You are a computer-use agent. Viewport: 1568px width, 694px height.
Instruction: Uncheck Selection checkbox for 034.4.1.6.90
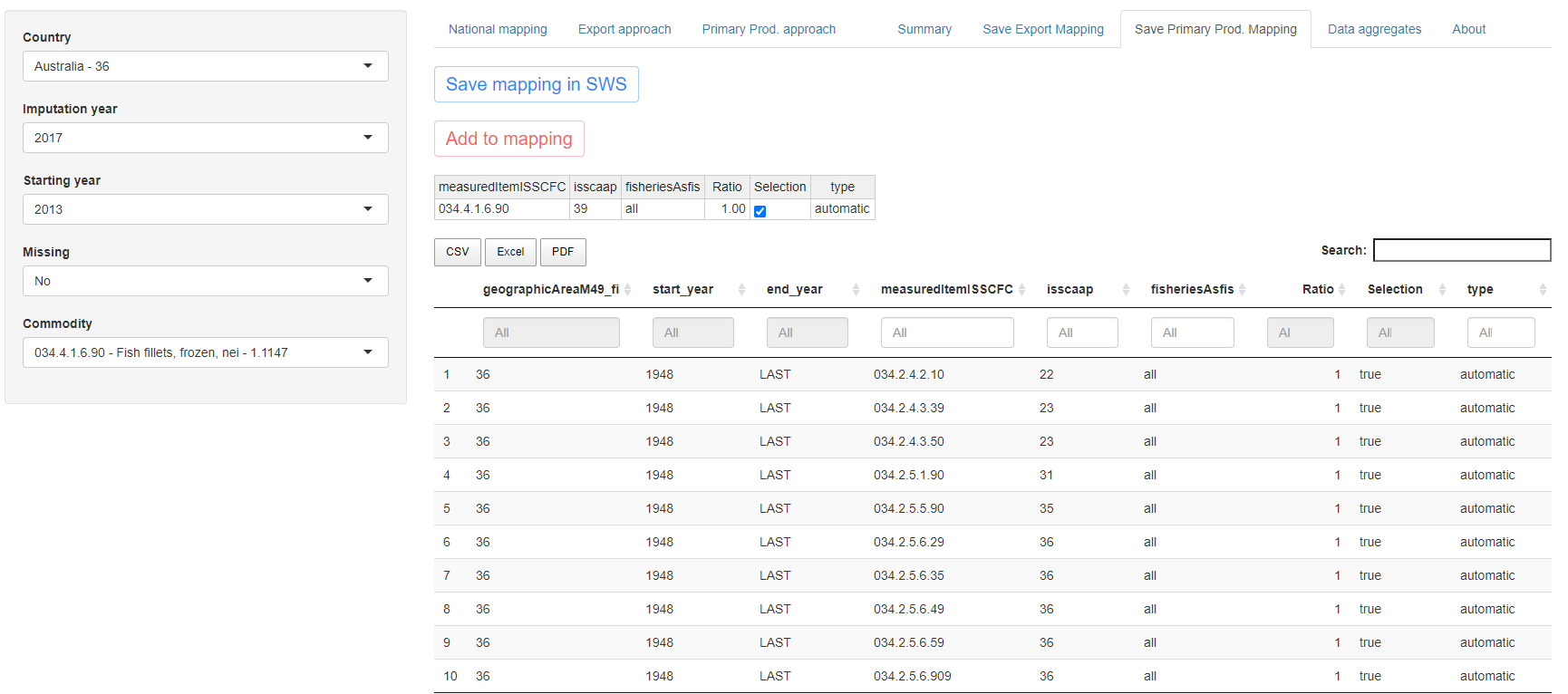(x=760, y=211)
